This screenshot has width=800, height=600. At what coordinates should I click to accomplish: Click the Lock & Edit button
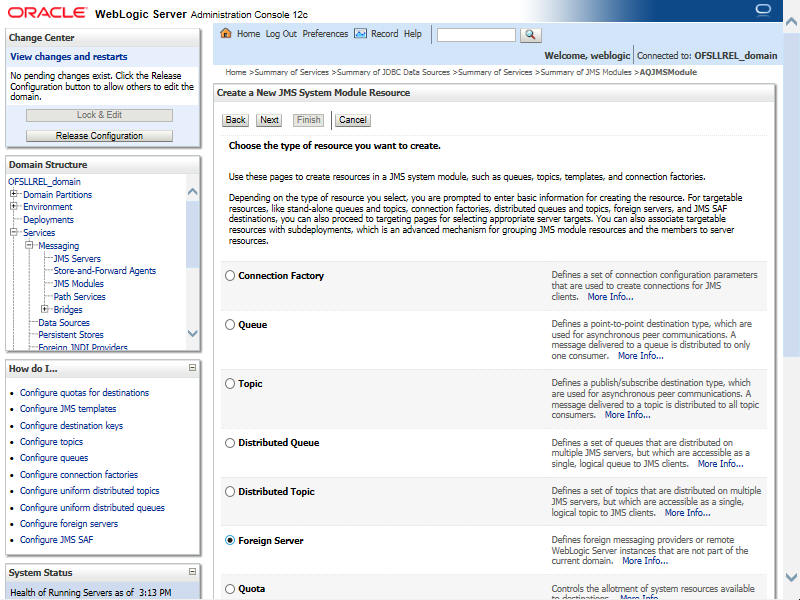[99, 115]
